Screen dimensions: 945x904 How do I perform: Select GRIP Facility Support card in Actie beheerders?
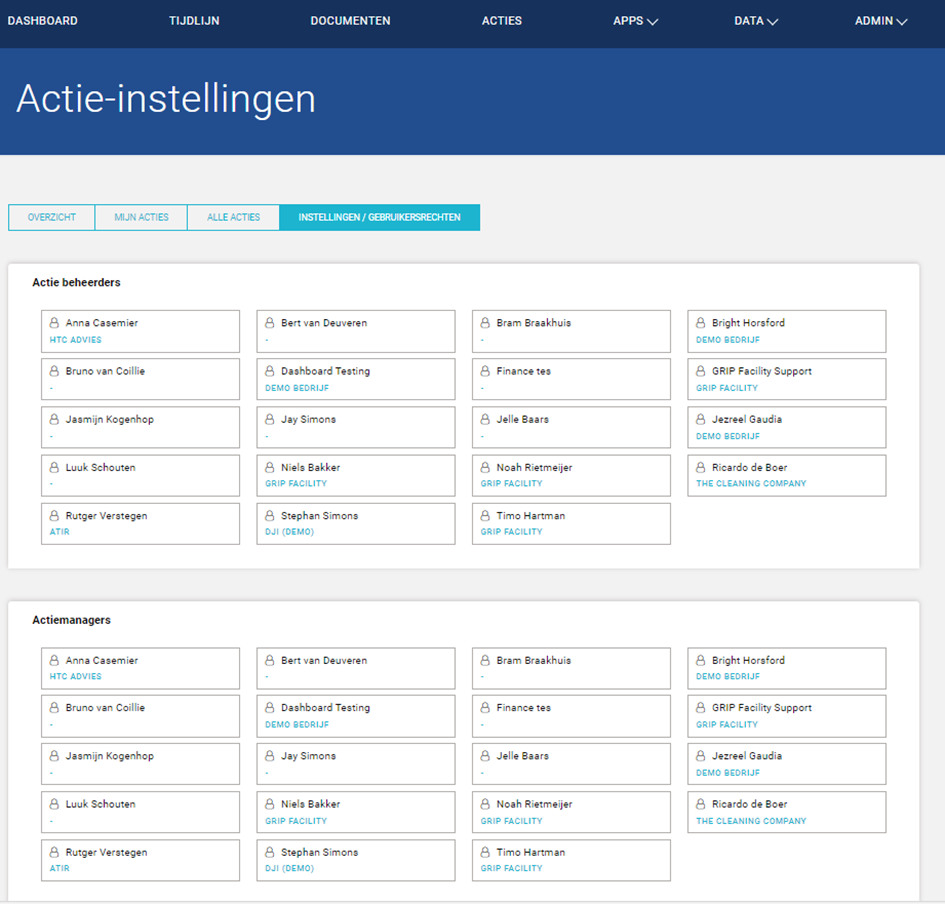[x=786, y=379]
